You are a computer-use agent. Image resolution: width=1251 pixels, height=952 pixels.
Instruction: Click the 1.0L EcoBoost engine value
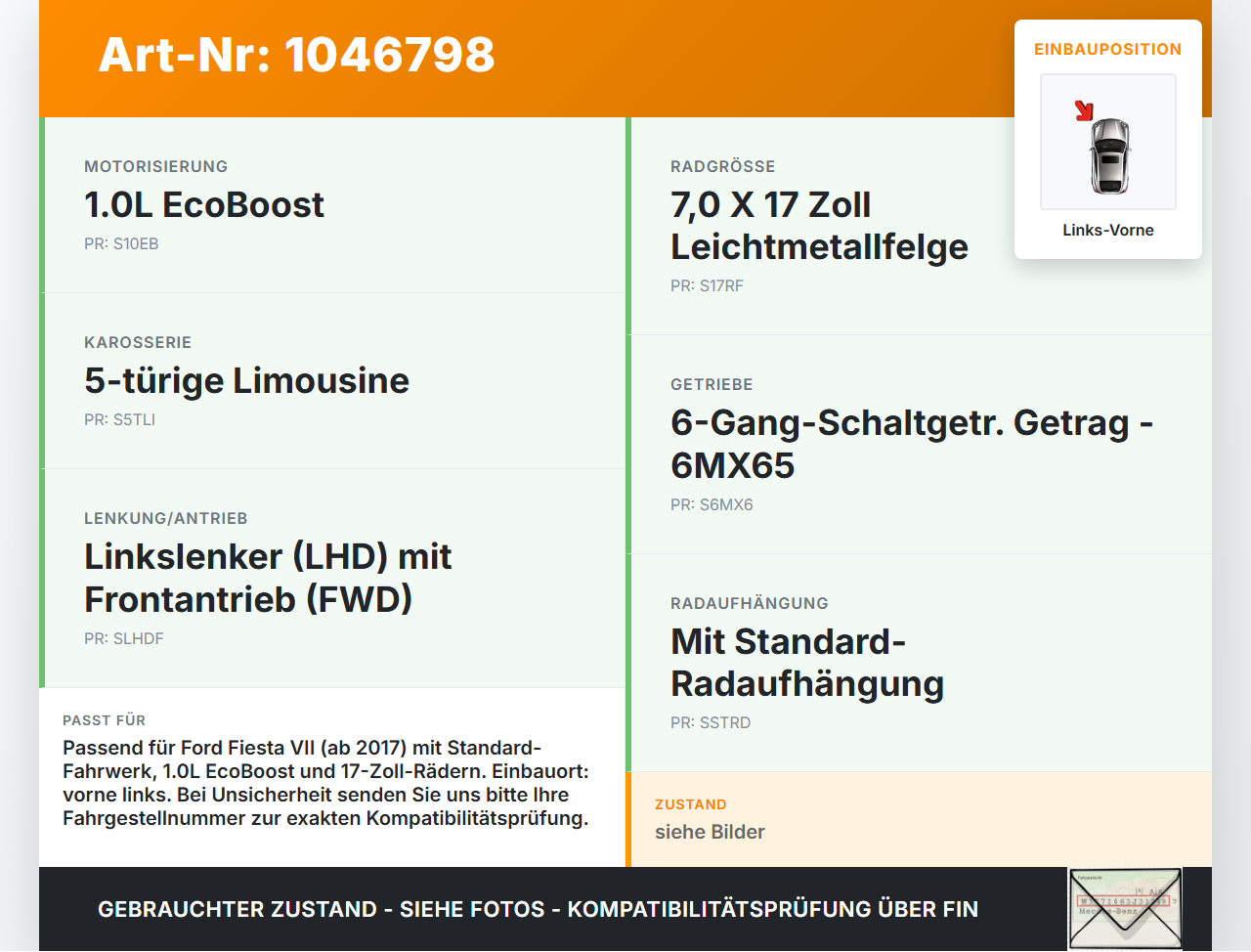[204, 204]
